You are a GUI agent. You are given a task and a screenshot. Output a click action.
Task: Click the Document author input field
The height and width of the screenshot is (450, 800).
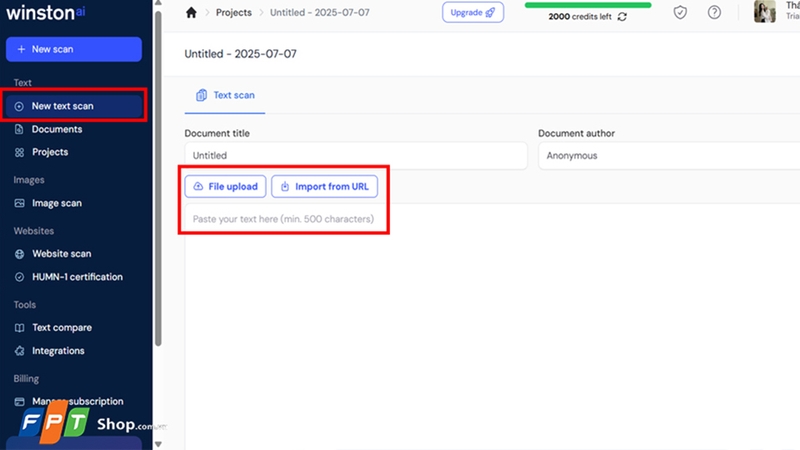tap(669, 156)
